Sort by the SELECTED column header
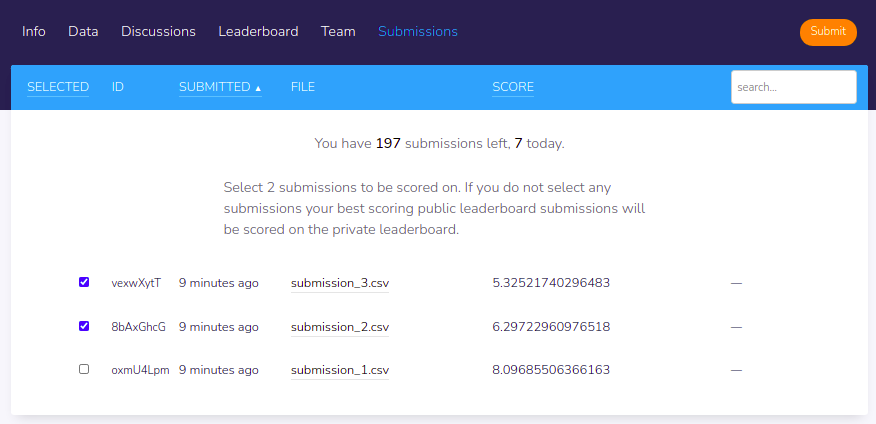 [58, 87]
